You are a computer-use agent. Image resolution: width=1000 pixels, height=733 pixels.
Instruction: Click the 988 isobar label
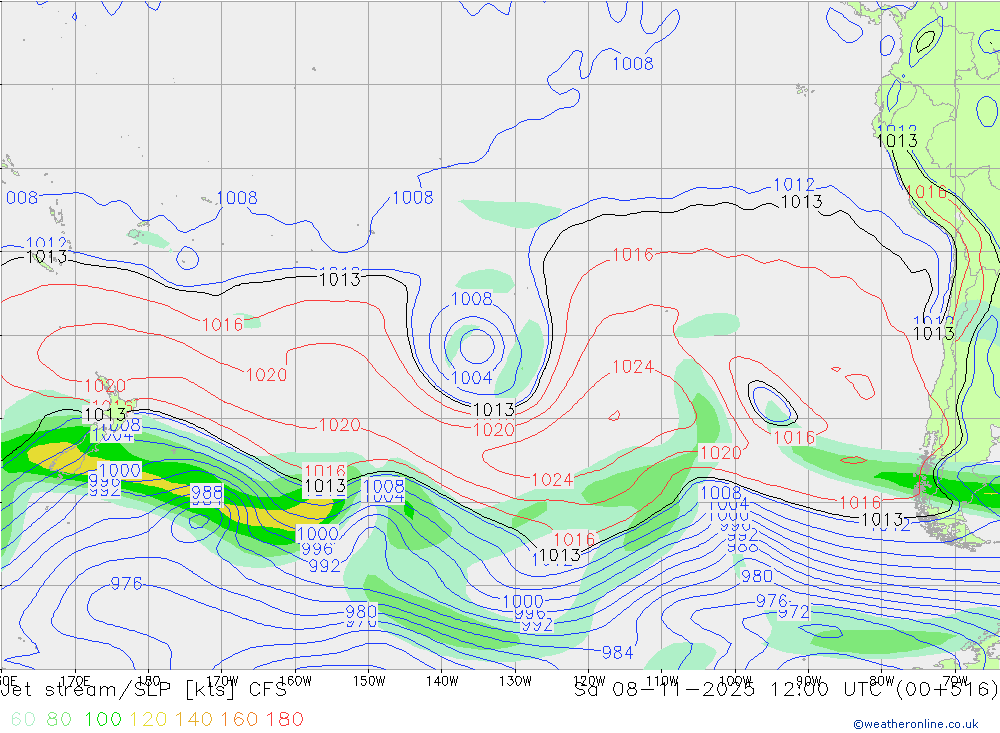click(207, 492)
